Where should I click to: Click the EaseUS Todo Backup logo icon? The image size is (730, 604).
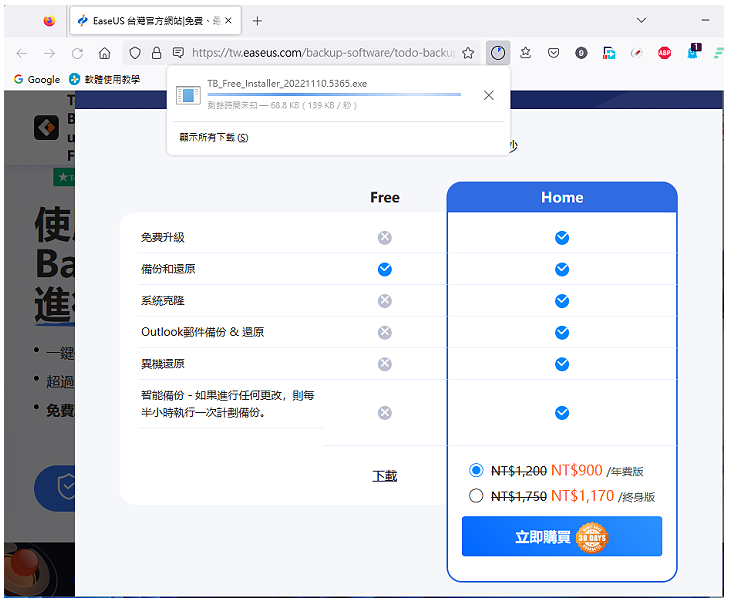(x=46, y=128)
